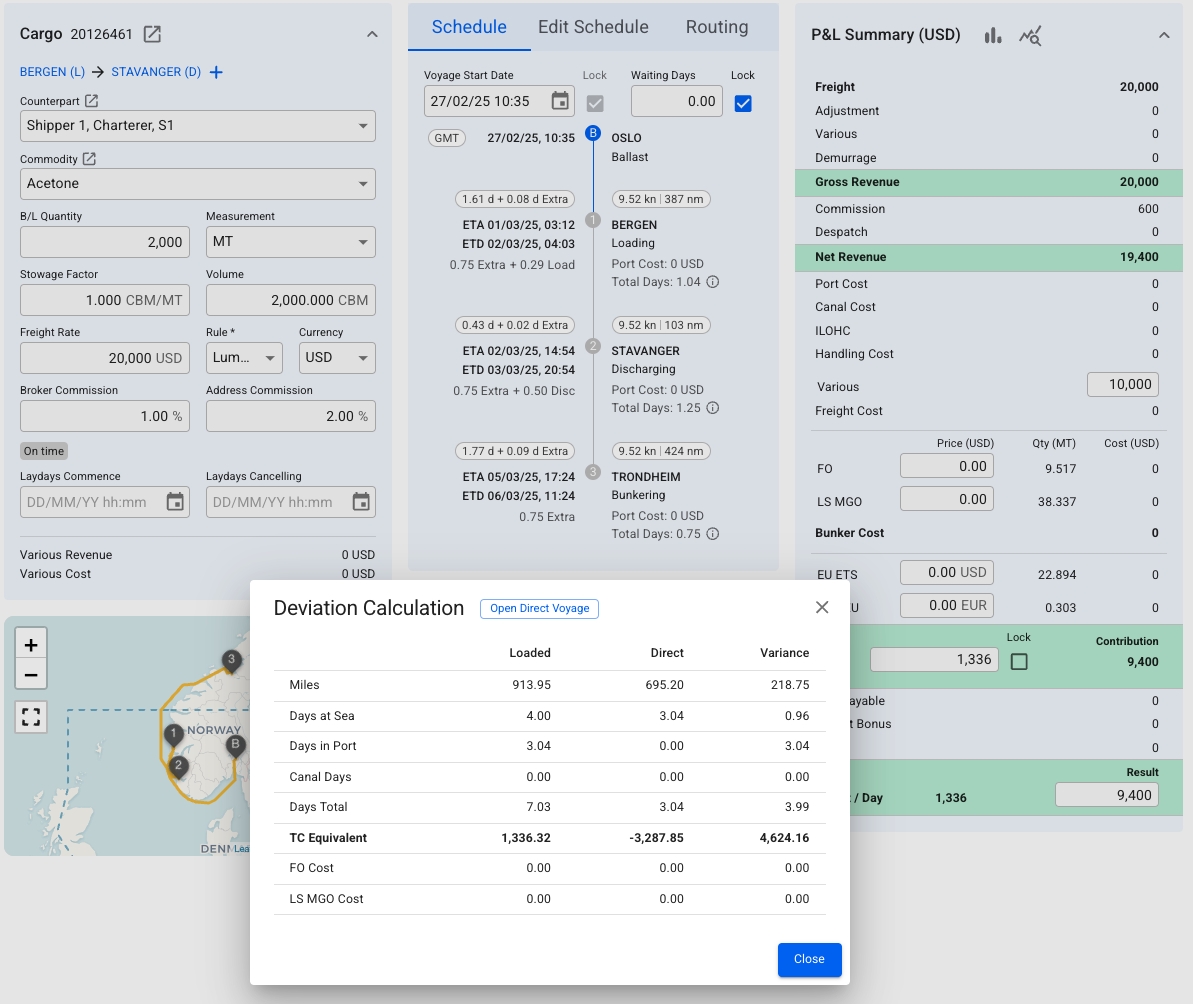The height and width of the screenshot is (1004, 1193).
Task: Show Bergen Total Days info icon
Action: [713, 282]
